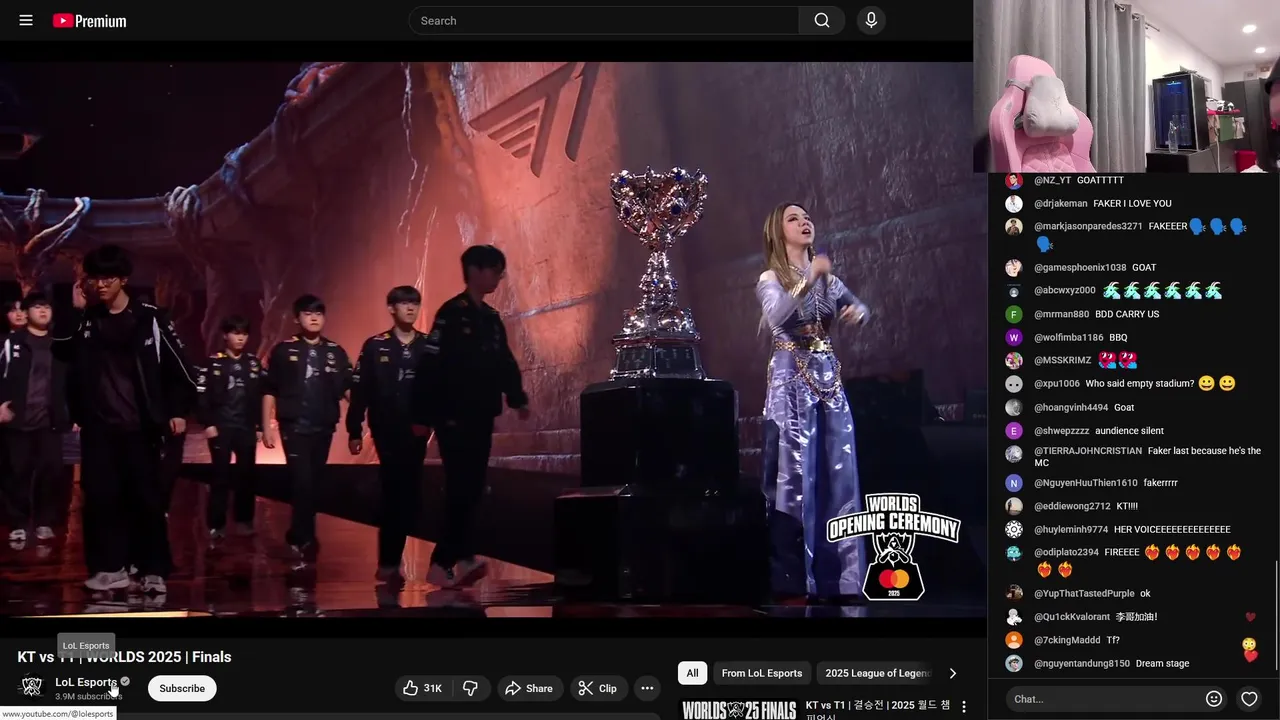Open LoL Esports channel name link
The width and height of the screenshot is (1280, 720).
point(86,682)
